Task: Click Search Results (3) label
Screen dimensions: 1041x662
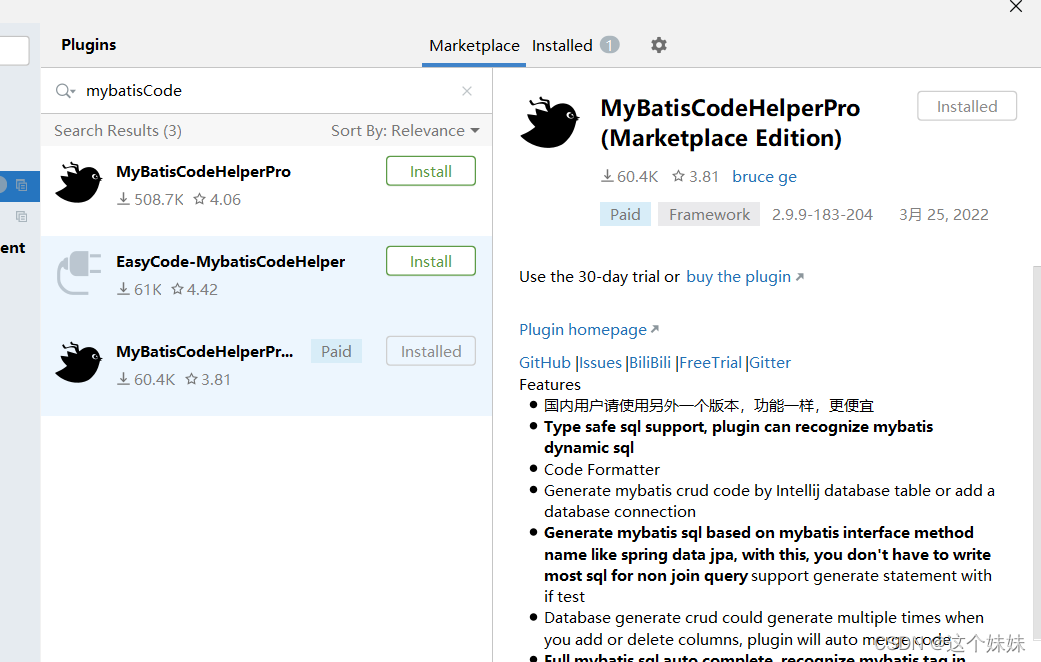Action: 118,131
